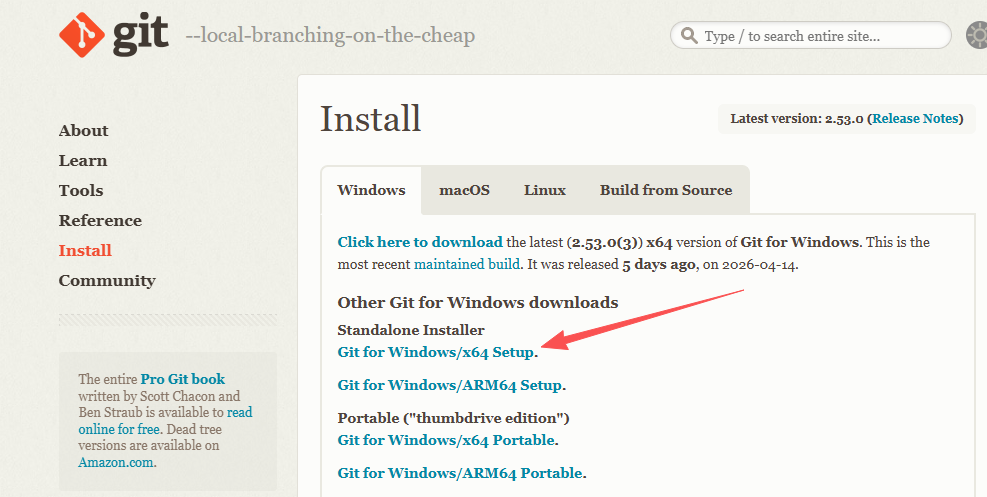Open the Release Notes link
987x497 pixels.
[915, 118]
